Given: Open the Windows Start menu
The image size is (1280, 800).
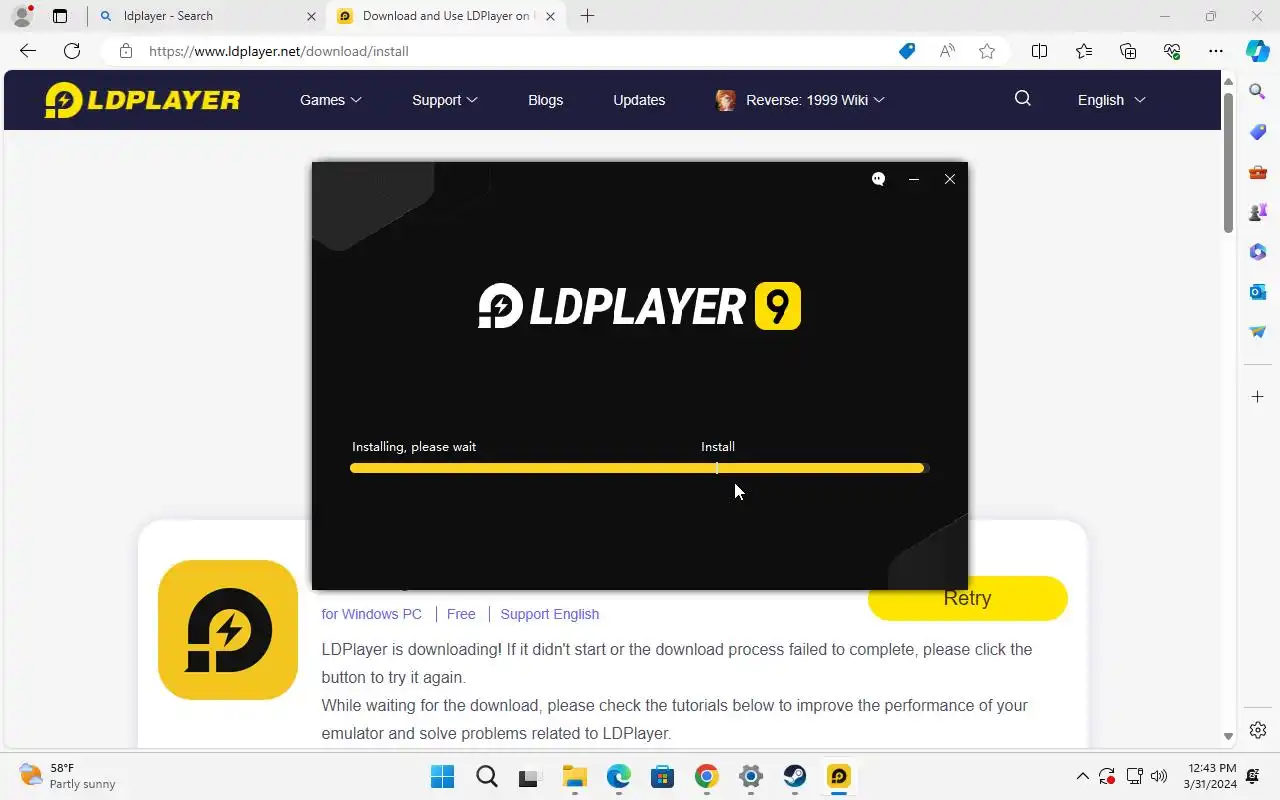Looking at the screenshot, I should (442, 776).
